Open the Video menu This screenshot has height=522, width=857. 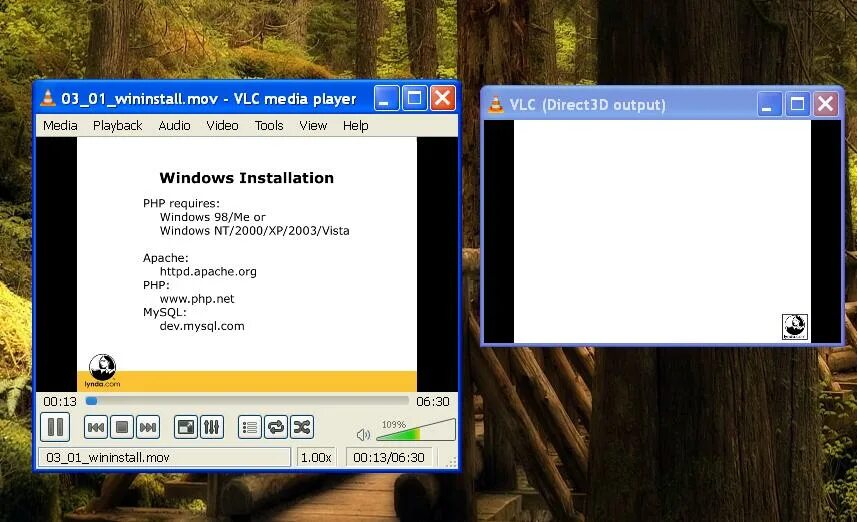point(222,126)
